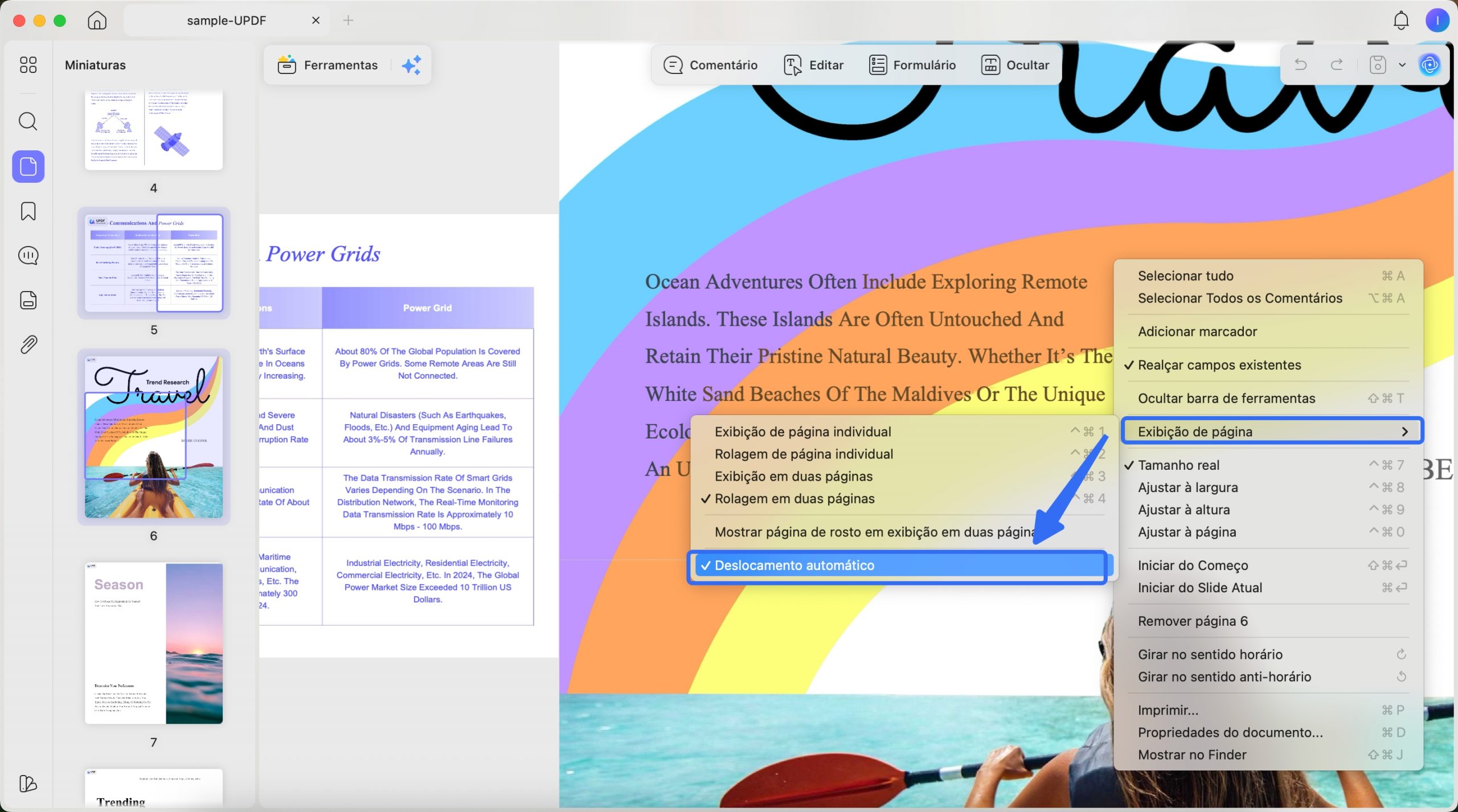Viewport: 1458px width, 812px height.
Task: Open page 5 thumbnail
Action: tap(154, 263)
